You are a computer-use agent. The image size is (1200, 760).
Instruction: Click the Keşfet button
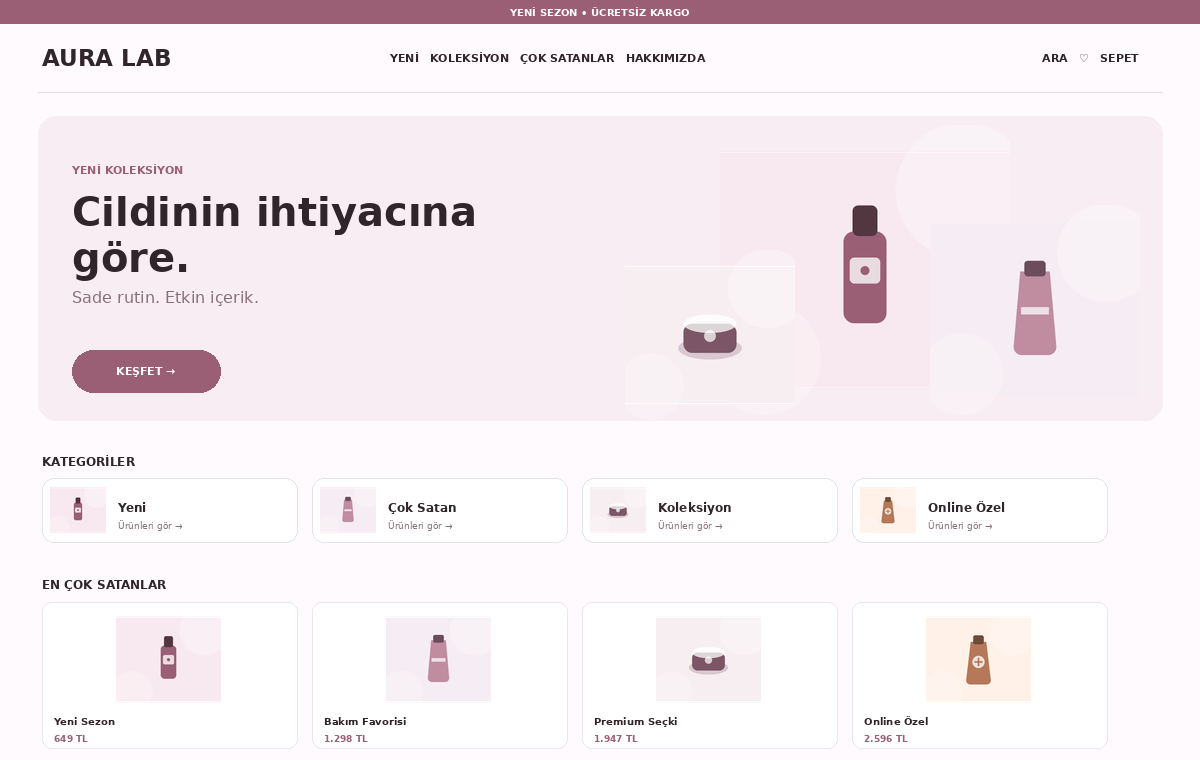(146, 371)
